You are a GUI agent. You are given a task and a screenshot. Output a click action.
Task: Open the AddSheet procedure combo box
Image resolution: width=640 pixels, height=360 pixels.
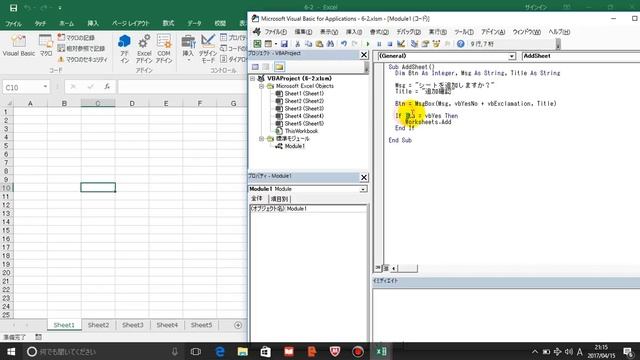coord(581,56)
